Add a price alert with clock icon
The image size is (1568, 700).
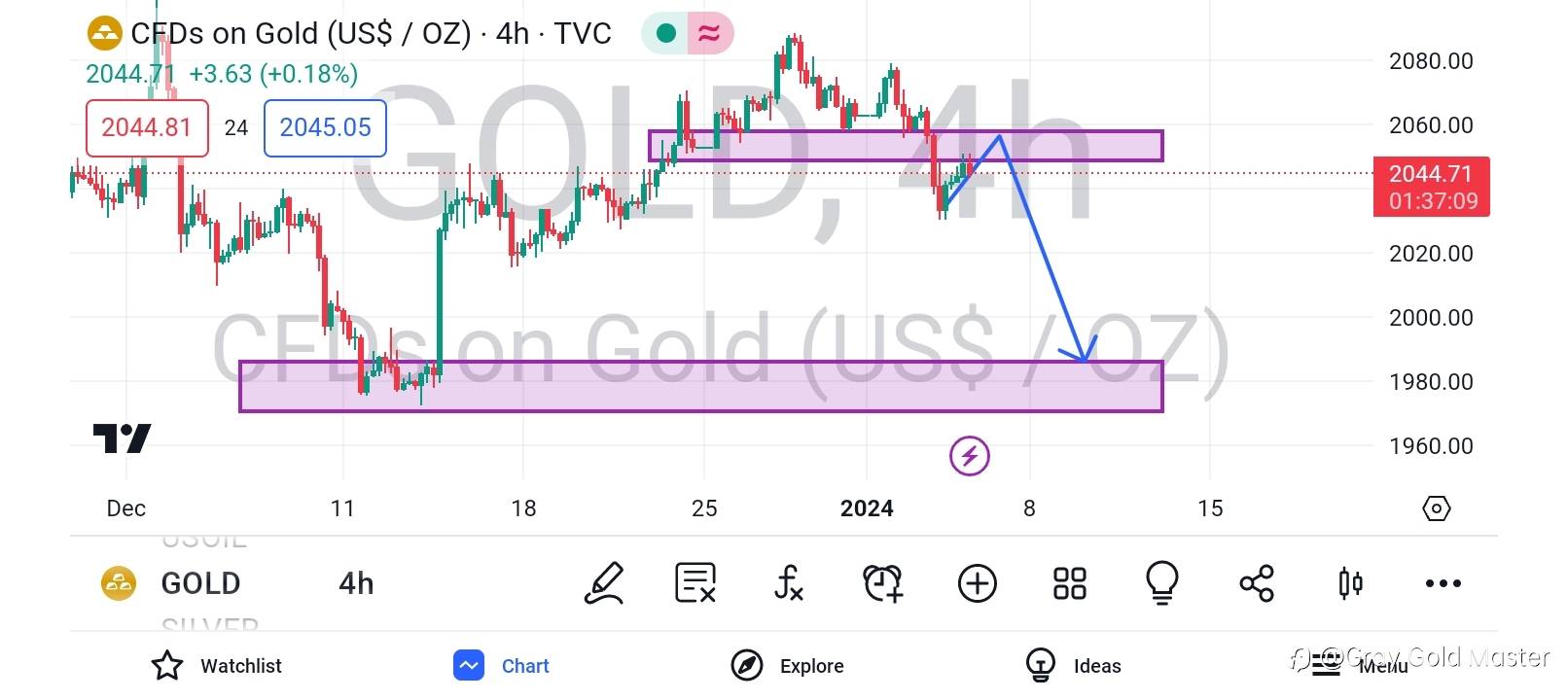click(883, 583)
